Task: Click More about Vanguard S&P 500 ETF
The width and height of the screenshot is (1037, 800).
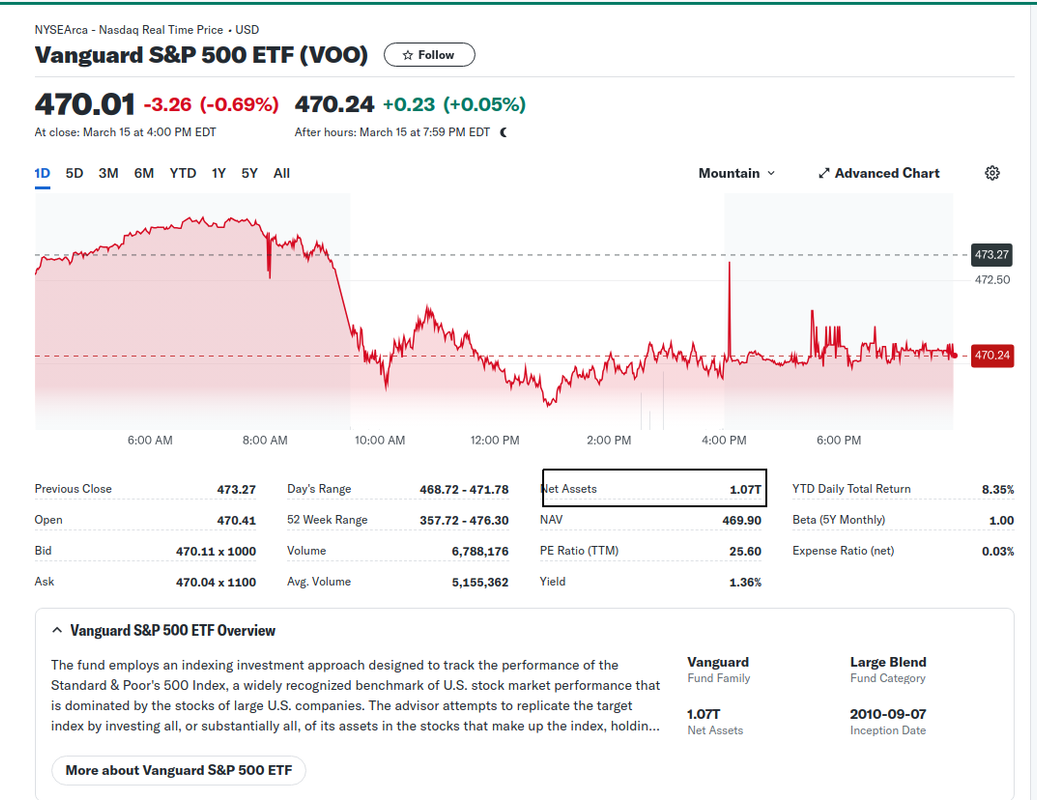Action: (179, 770)
